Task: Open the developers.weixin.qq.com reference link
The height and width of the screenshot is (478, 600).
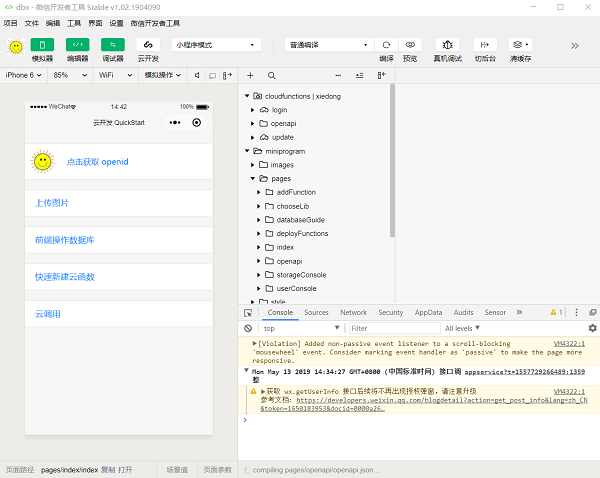Action: coord(424,404)
